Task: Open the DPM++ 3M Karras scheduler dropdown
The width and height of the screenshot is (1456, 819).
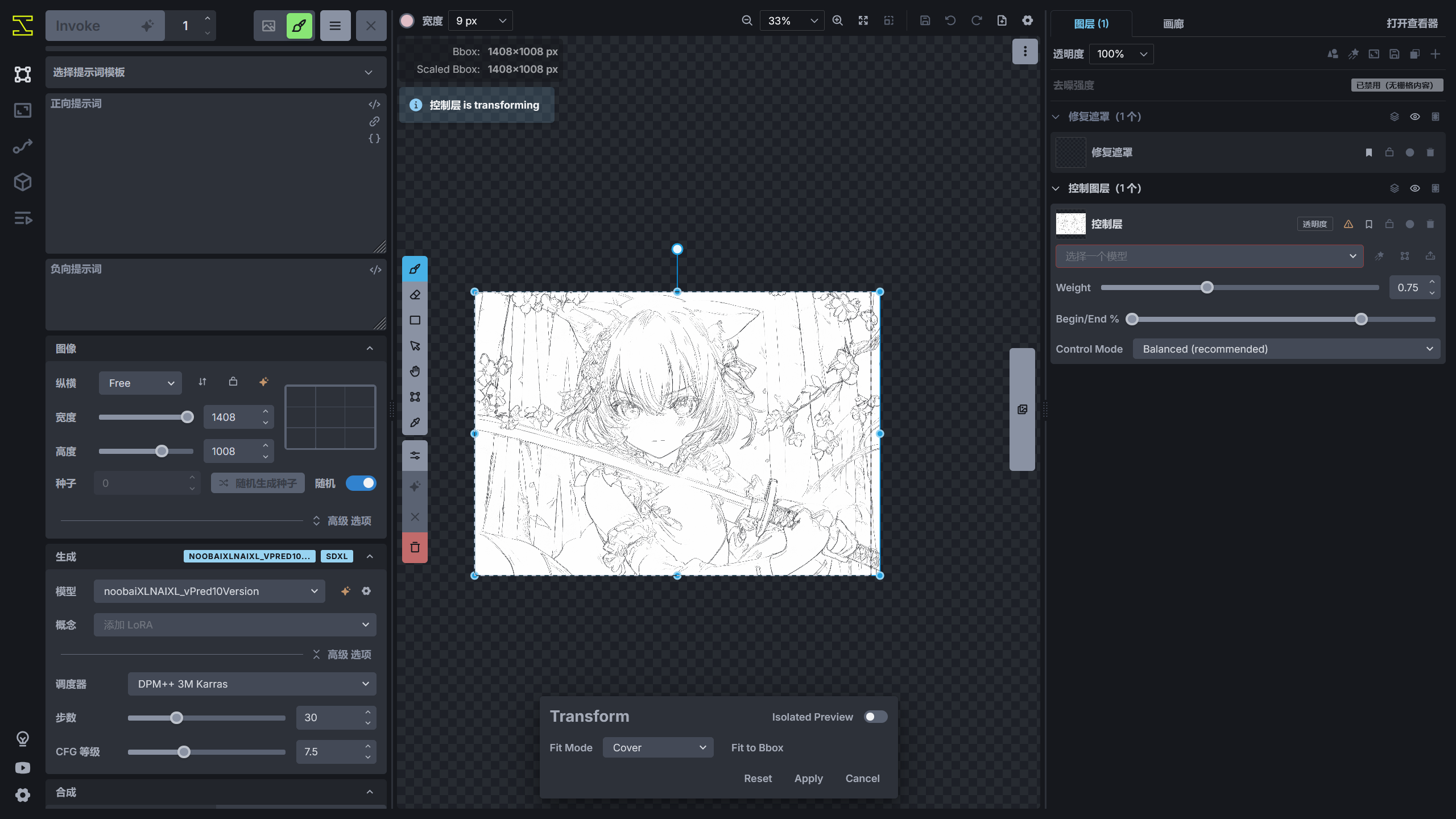Action: [251, 684]
